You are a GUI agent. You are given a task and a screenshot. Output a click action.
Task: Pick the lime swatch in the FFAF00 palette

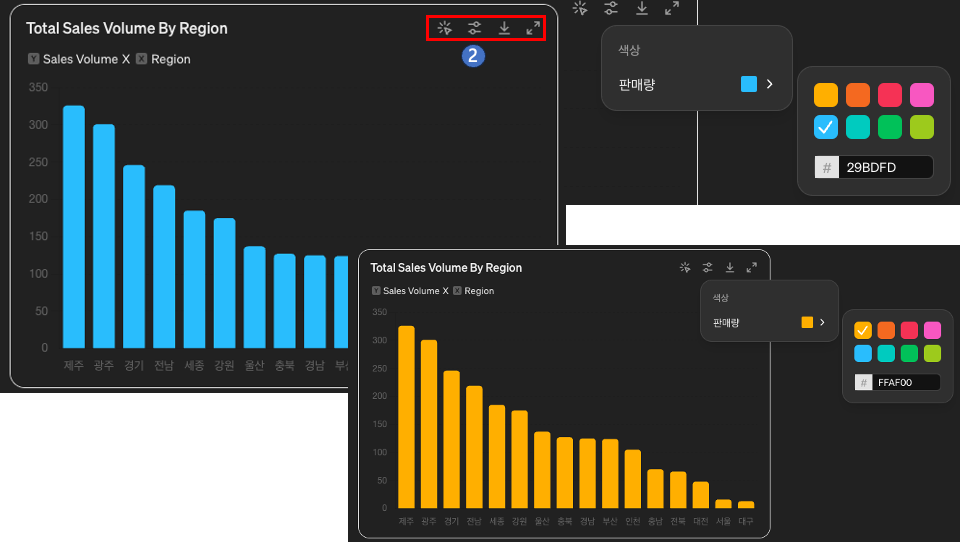coord(932,353)
